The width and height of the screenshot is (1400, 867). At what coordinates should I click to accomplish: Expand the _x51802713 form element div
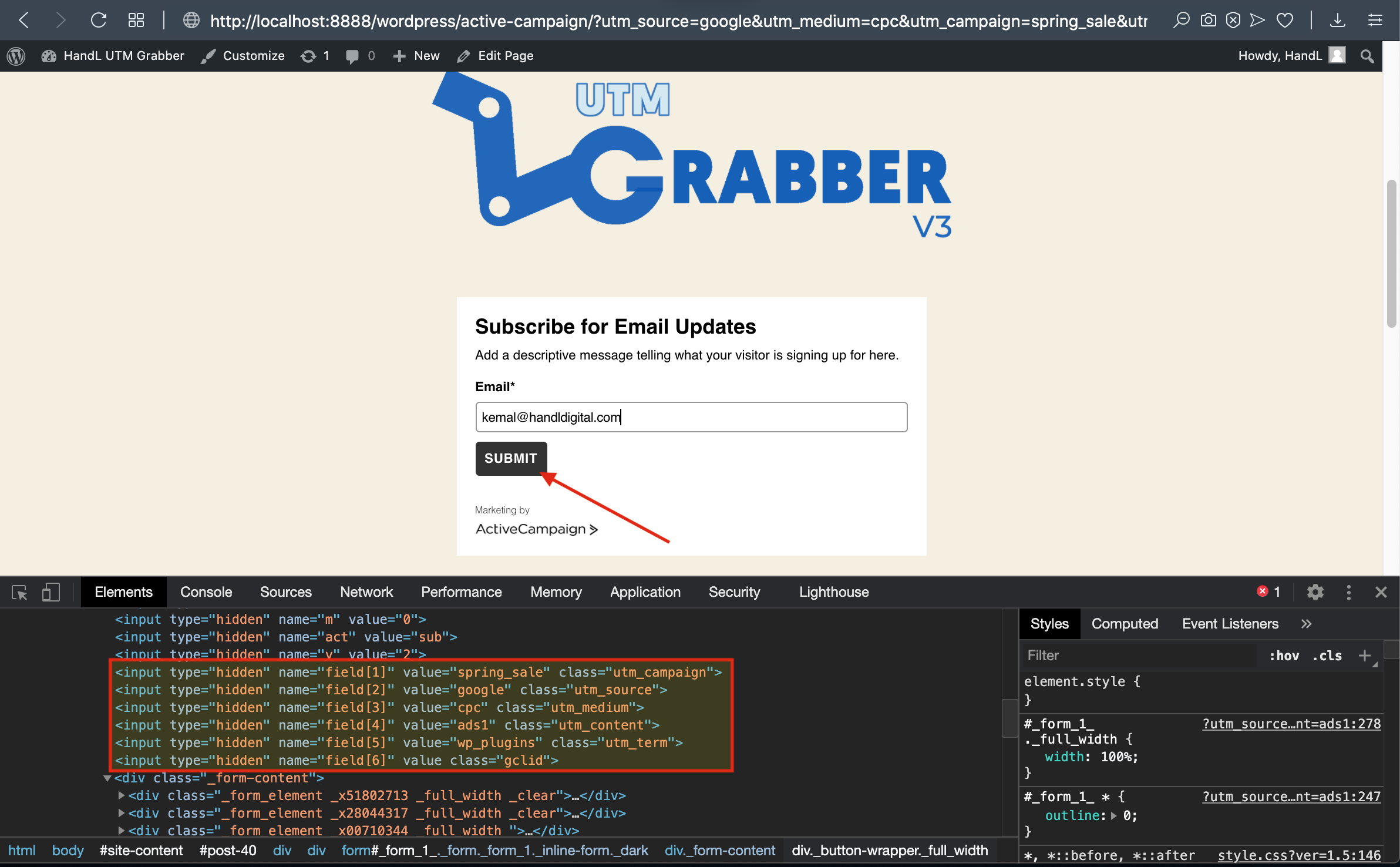[x=121, y=795]
